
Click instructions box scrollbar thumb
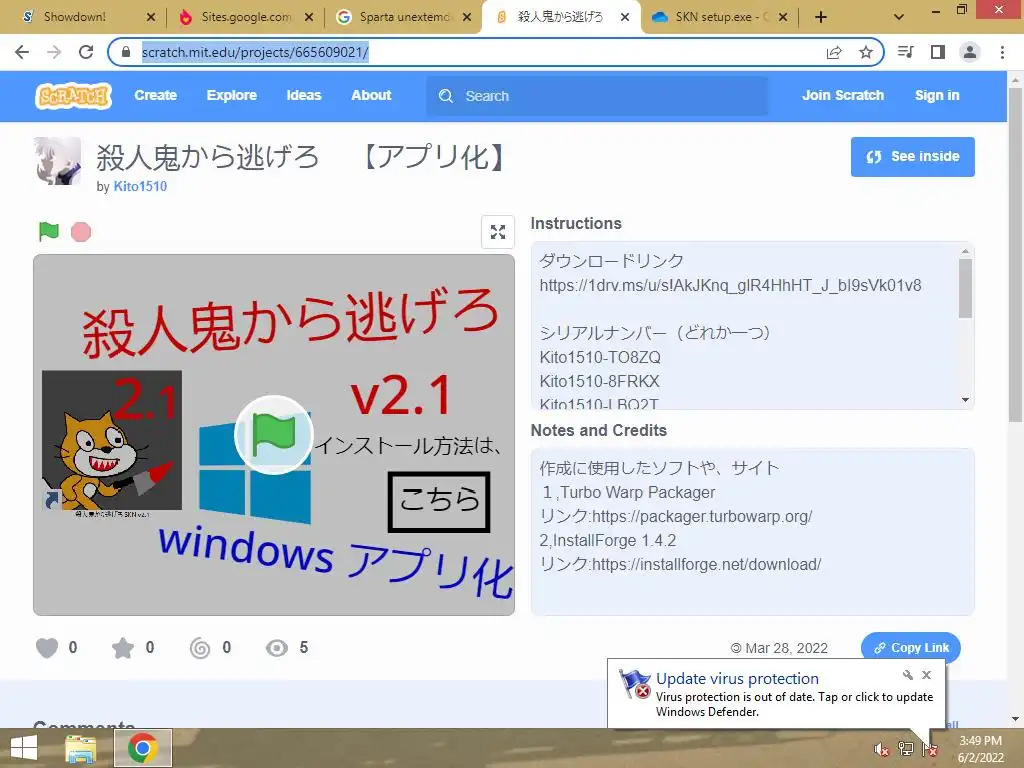point(965,288)
